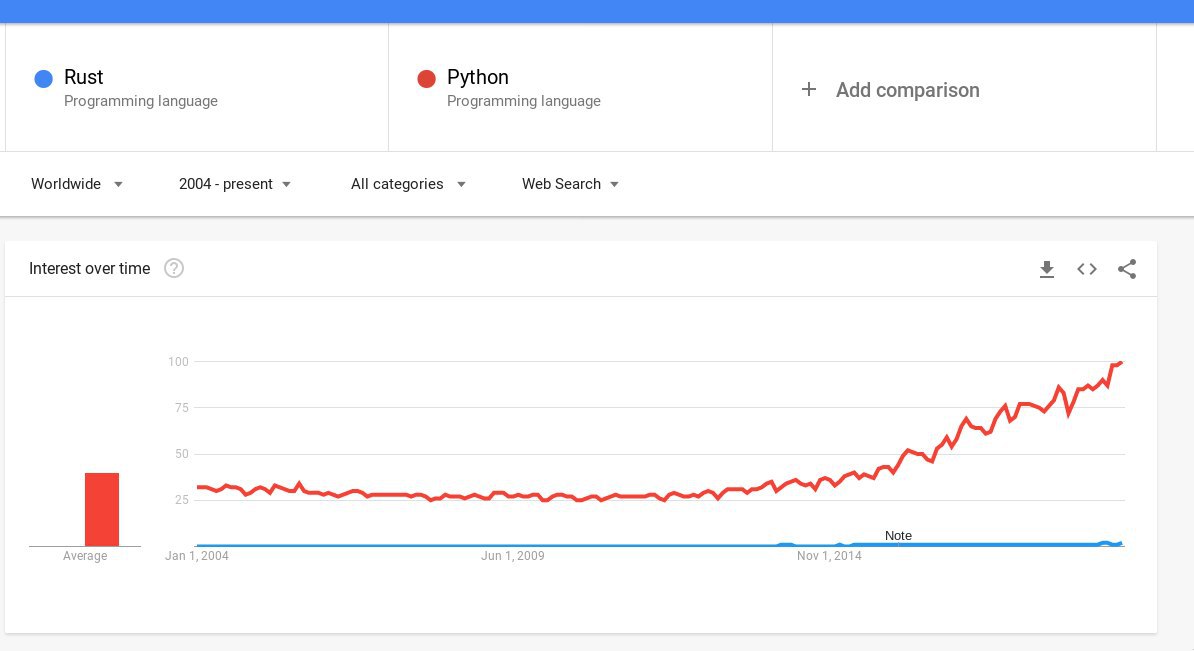
Task: Open help for Interest over time
Action: (174, 268)
